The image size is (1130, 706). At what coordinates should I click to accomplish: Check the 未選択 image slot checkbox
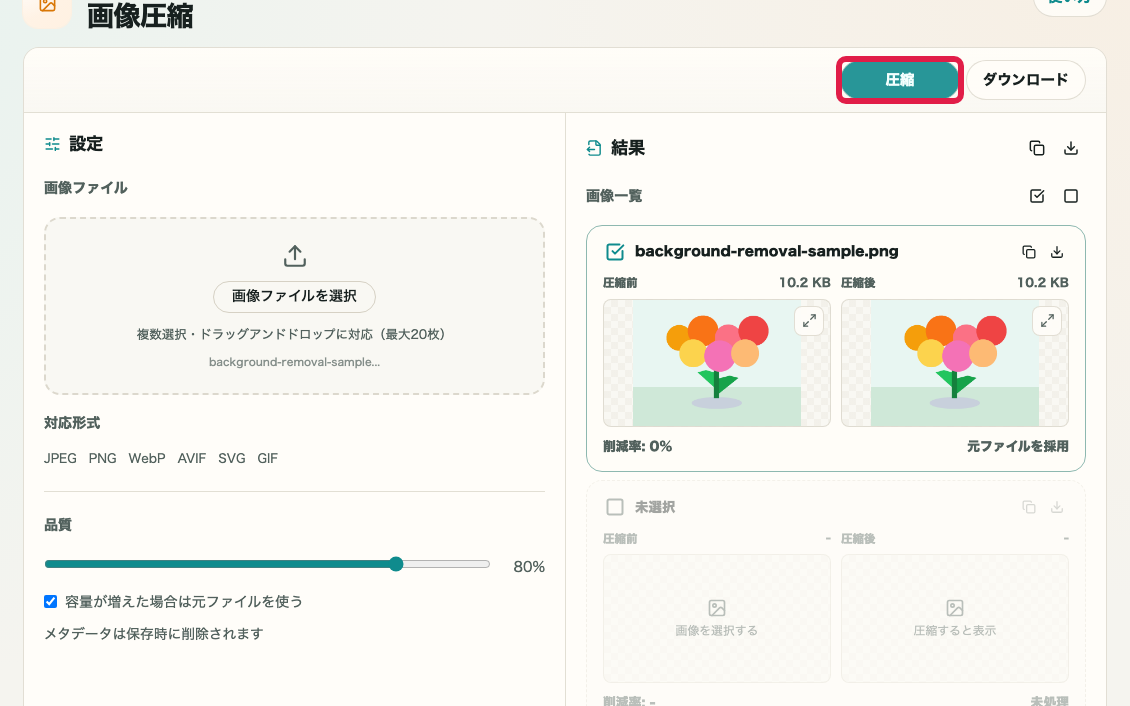615,507
